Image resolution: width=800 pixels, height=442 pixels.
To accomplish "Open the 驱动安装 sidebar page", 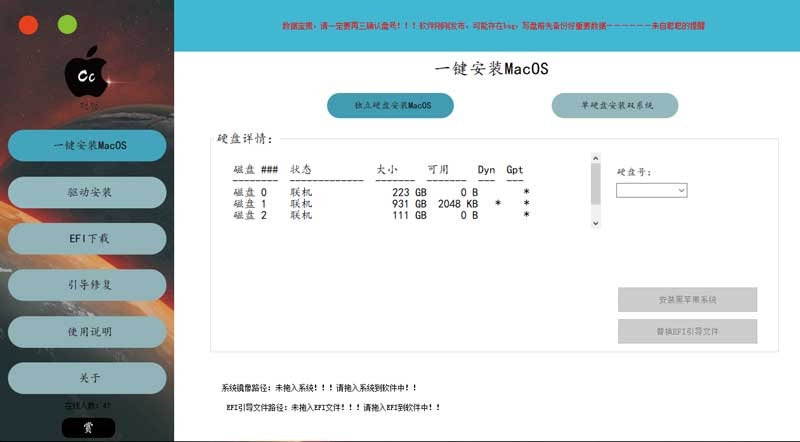I will click(87, 192).
